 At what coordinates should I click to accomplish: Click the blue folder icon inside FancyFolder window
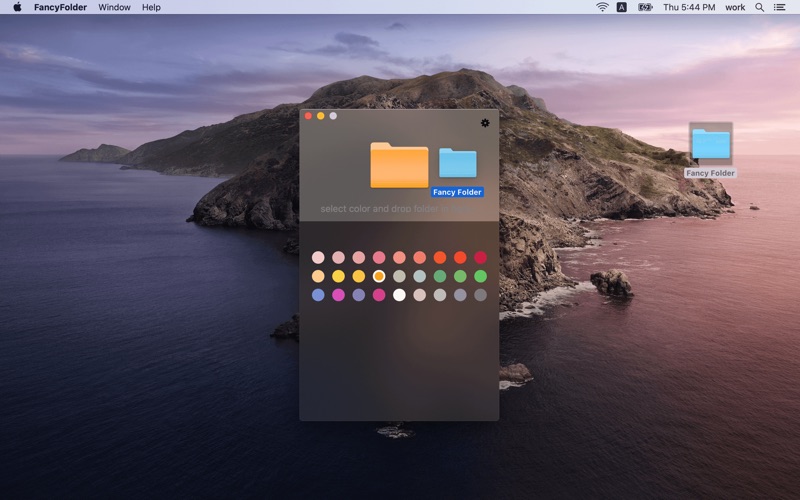[x=458, y=163]
